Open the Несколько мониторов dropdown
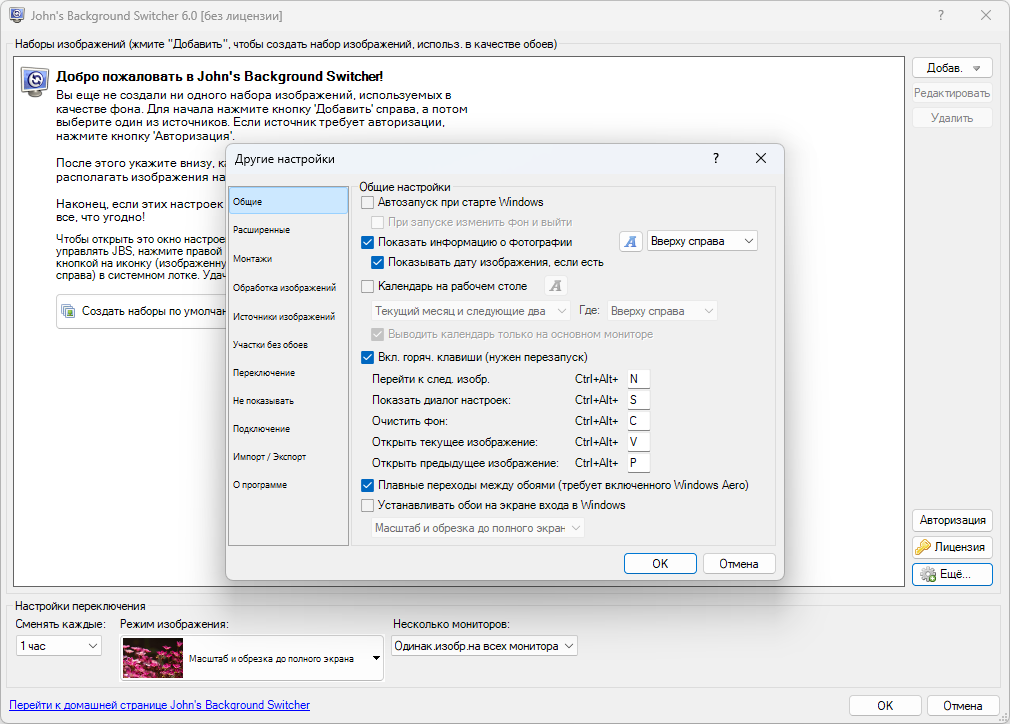This screenshot has height=724, width=1010. pos(484,646)
